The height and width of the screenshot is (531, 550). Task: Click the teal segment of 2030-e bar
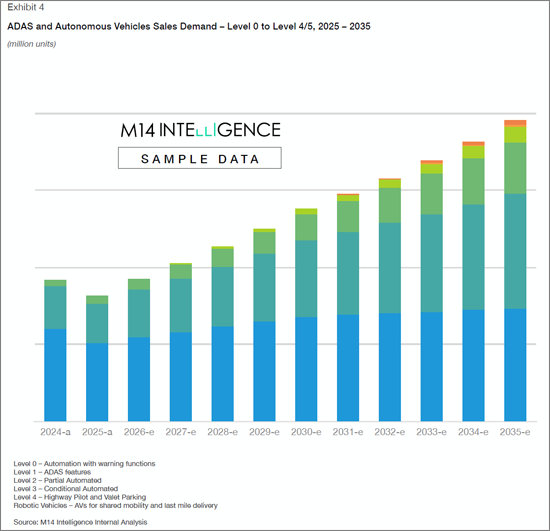[x=306, y=279]
